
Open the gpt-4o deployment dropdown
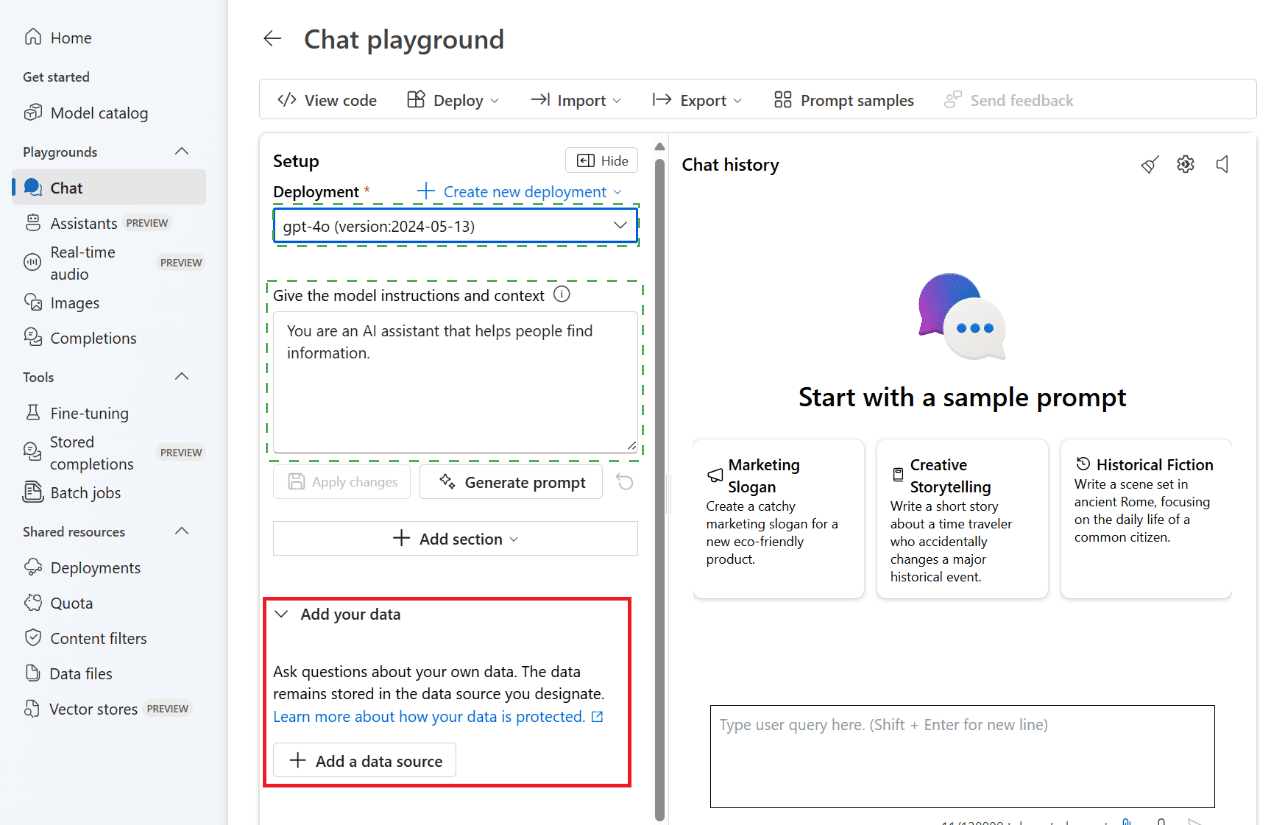click(456, 226)
